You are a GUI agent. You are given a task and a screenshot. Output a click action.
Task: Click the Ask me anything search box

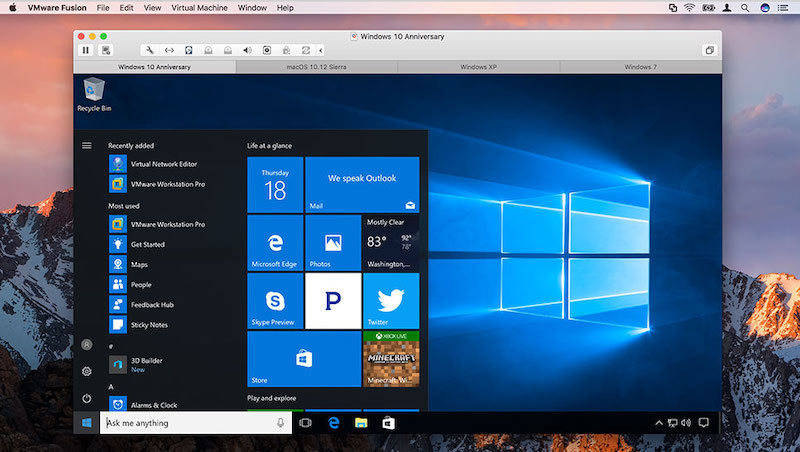click(196, 423)
